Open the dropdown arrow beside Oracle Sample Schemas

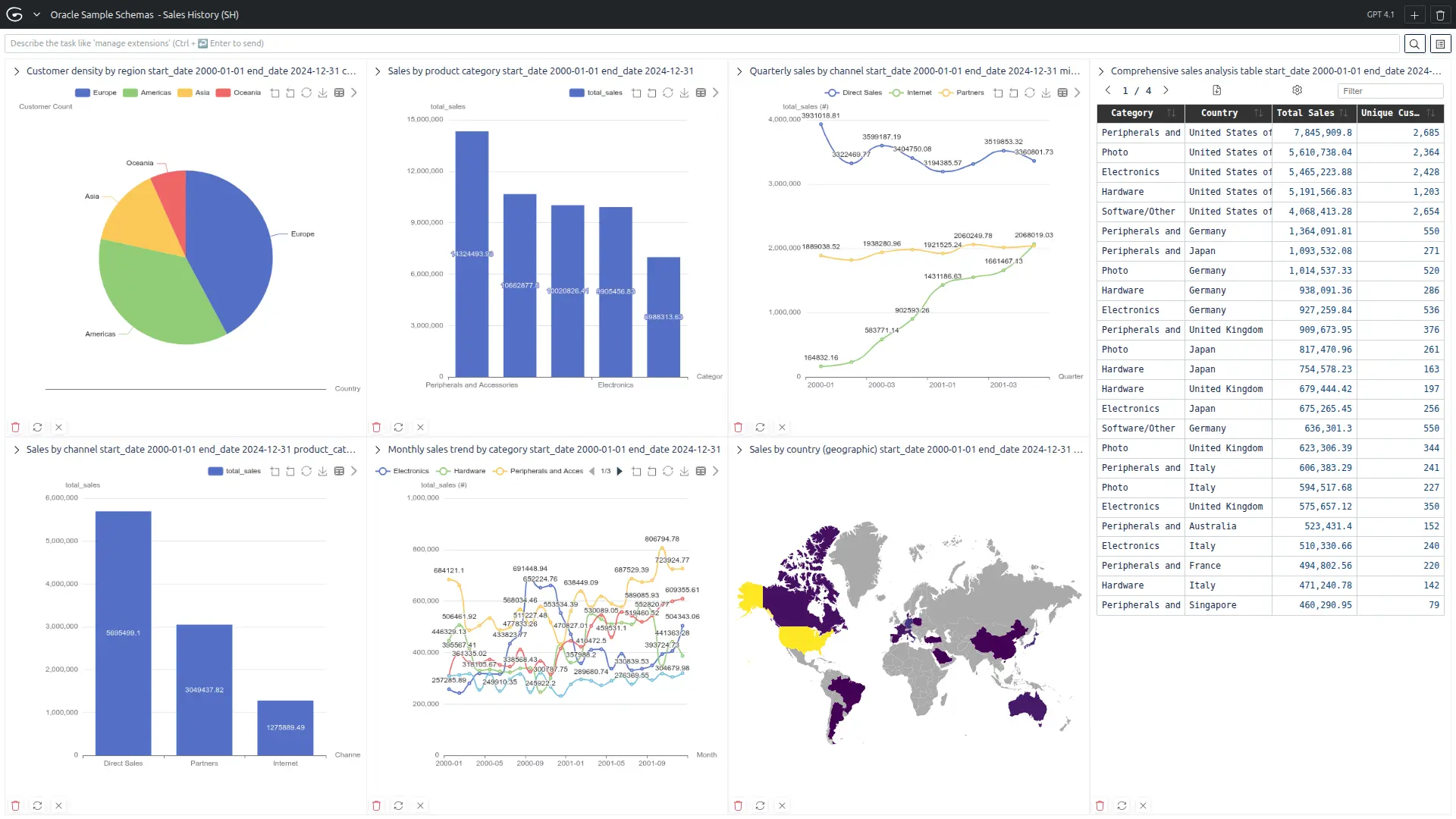36,14
